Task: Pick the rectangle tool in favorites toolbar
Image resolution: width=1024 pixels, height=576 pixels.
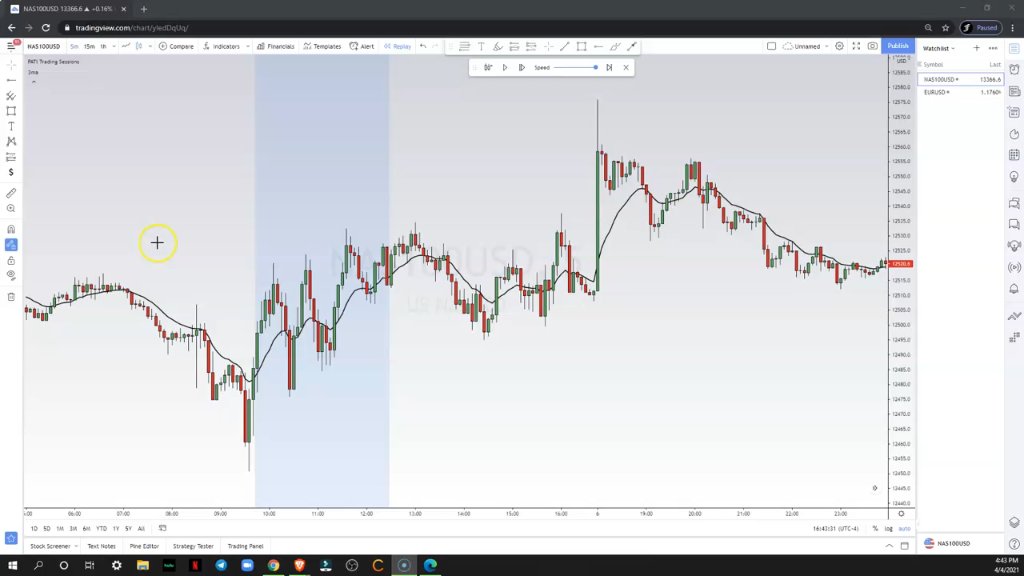Action: pyautogui.click(x=581, y=46)
